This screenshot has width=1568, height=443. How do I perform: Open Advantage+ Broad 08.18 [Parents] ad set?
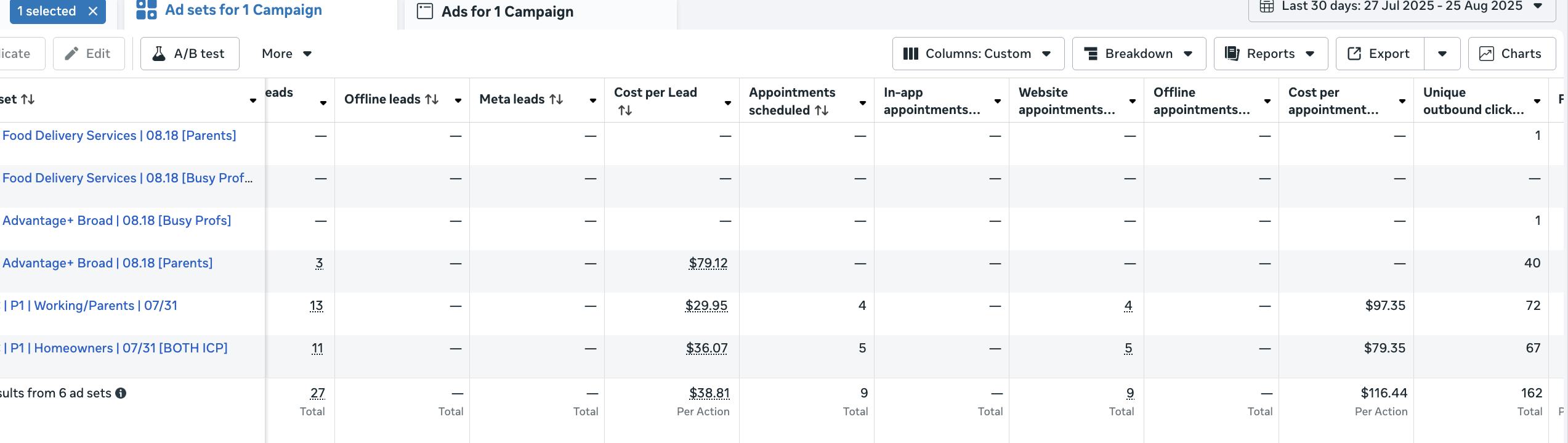pos(108,263)
